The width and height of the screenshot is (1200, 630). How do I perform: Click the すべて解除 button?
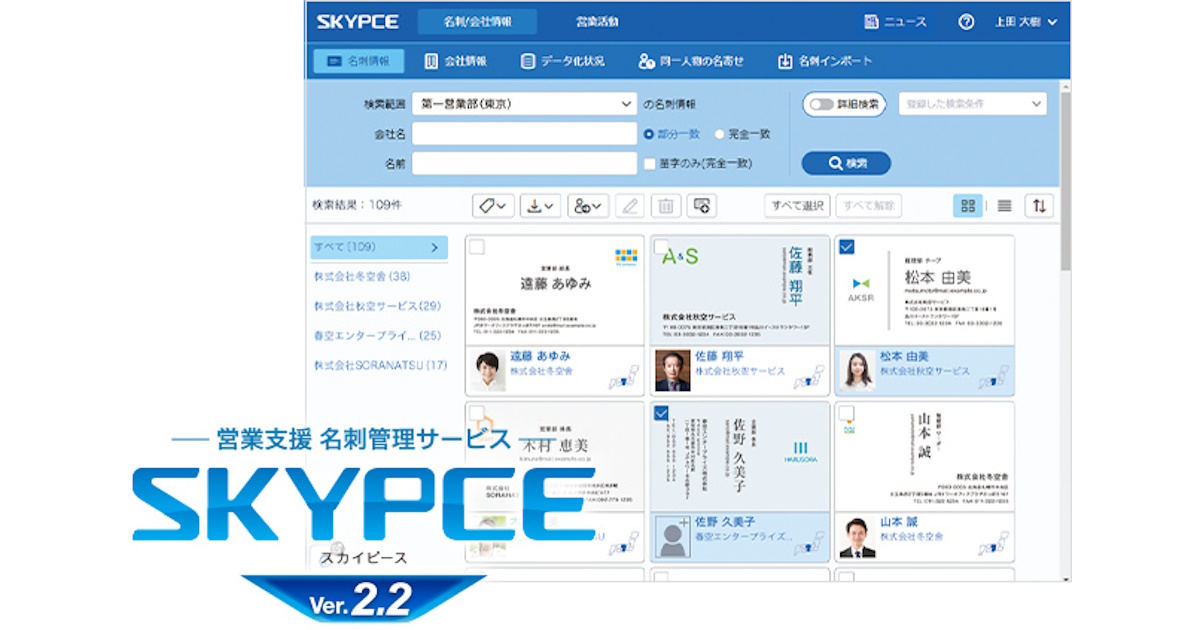[x=868, y=206]
